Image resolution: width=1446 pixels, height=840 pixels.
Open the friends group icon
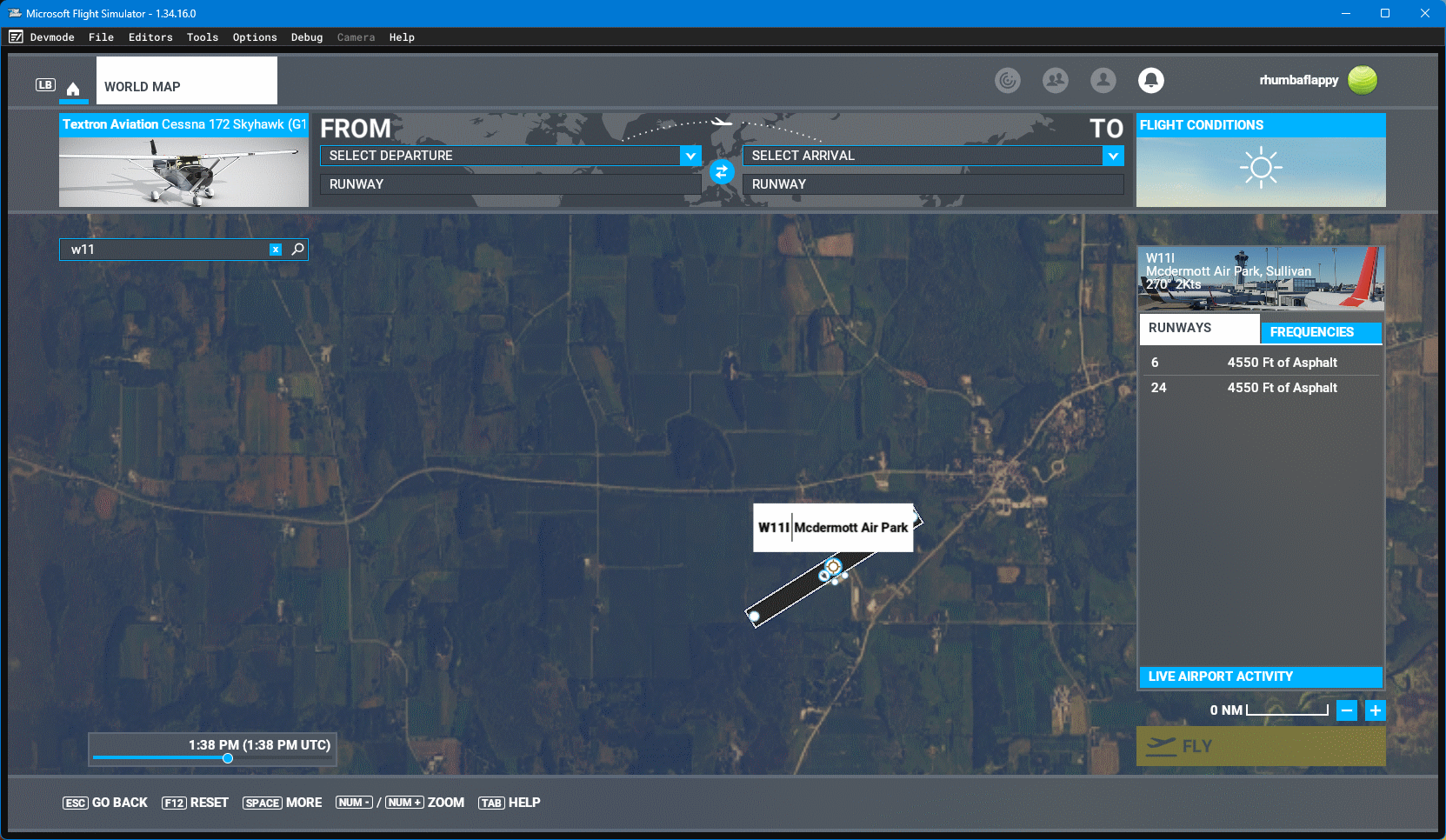coord(1056,80)
